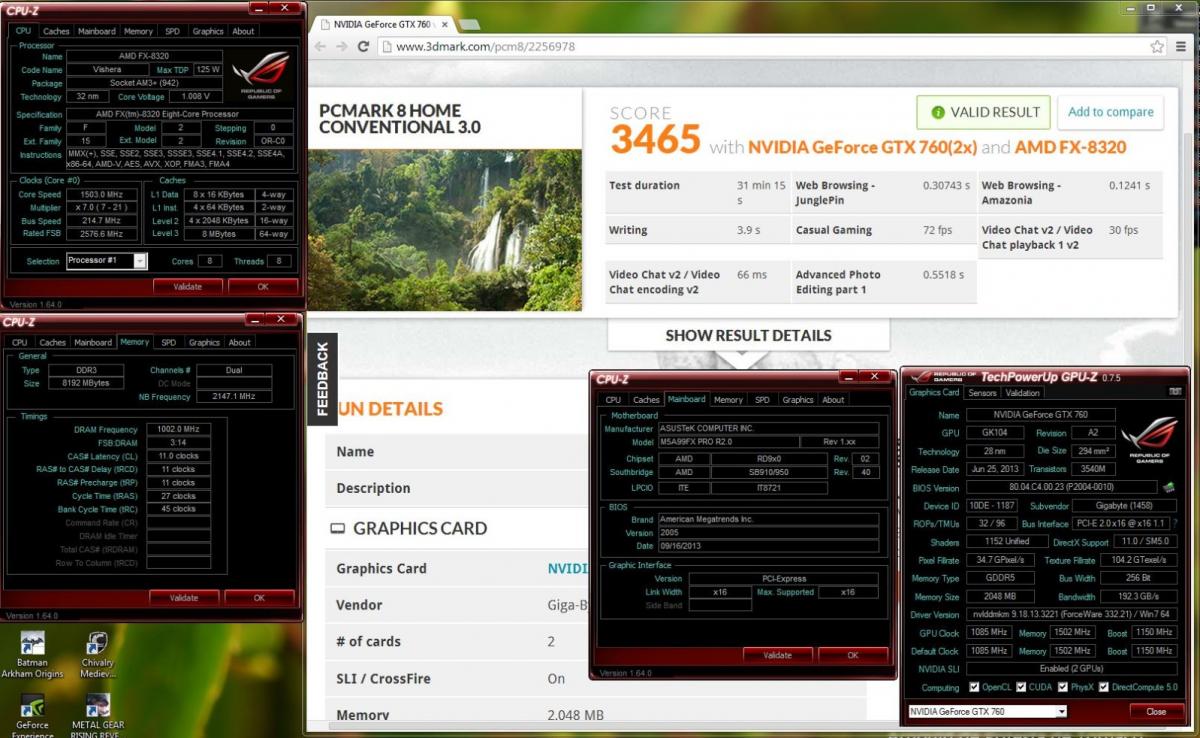The image size is (1200, 738).
Task: Click the score 3465
Action: click(655, 140)
